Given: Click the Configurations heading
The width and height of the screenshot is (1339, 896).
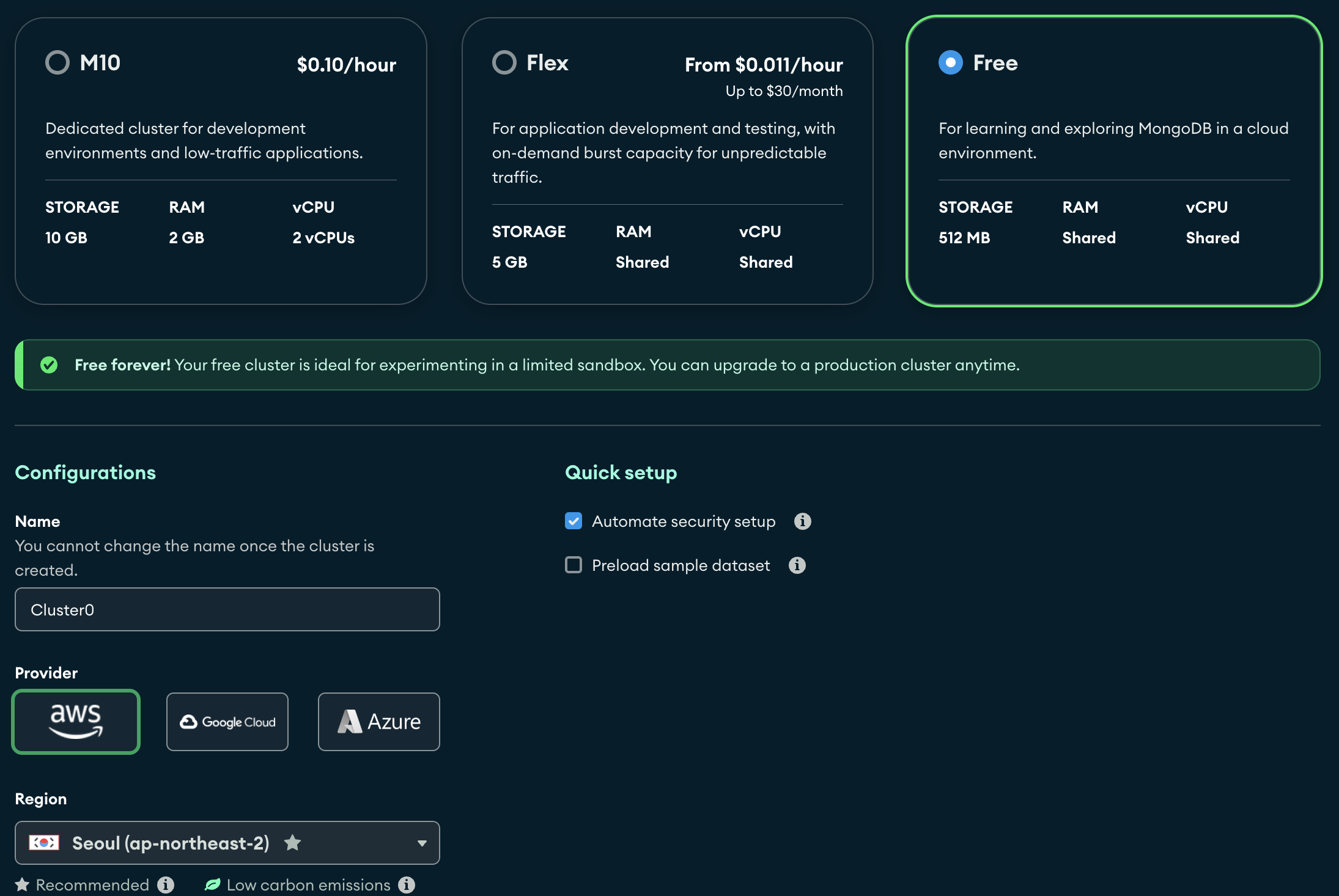Looking at the screenshot, I should pyautogui.click(x=85, y=472).
